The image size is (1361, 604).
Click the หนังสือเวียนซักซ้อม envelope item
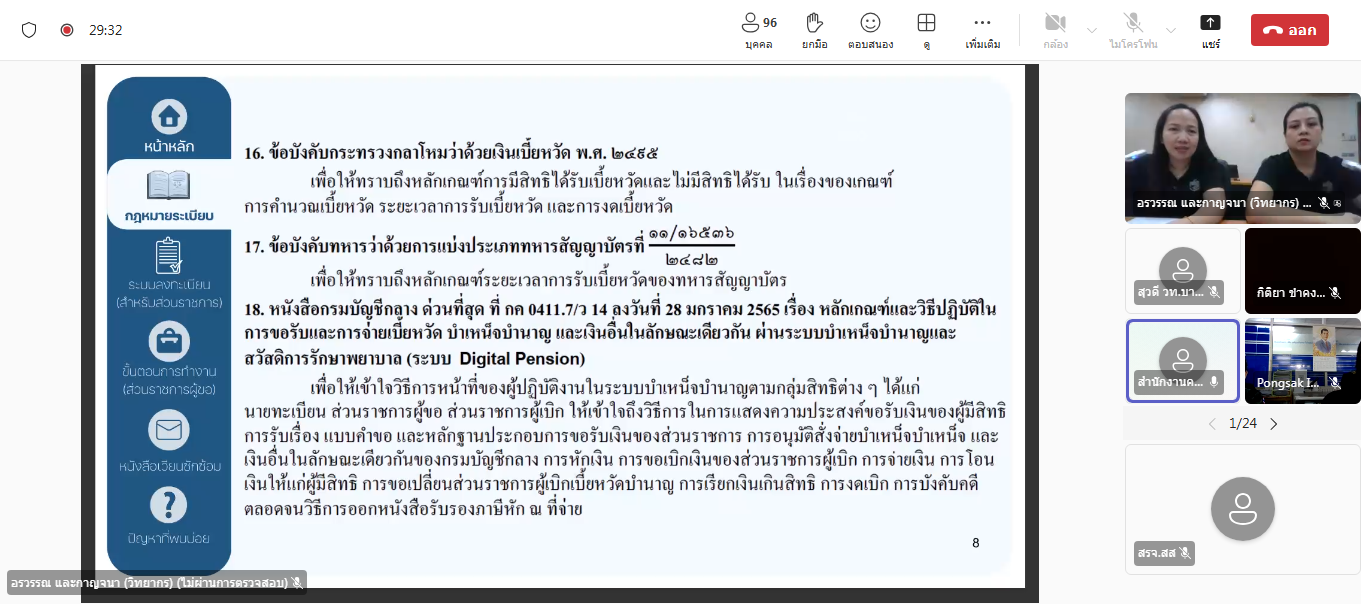click(169, 442)
